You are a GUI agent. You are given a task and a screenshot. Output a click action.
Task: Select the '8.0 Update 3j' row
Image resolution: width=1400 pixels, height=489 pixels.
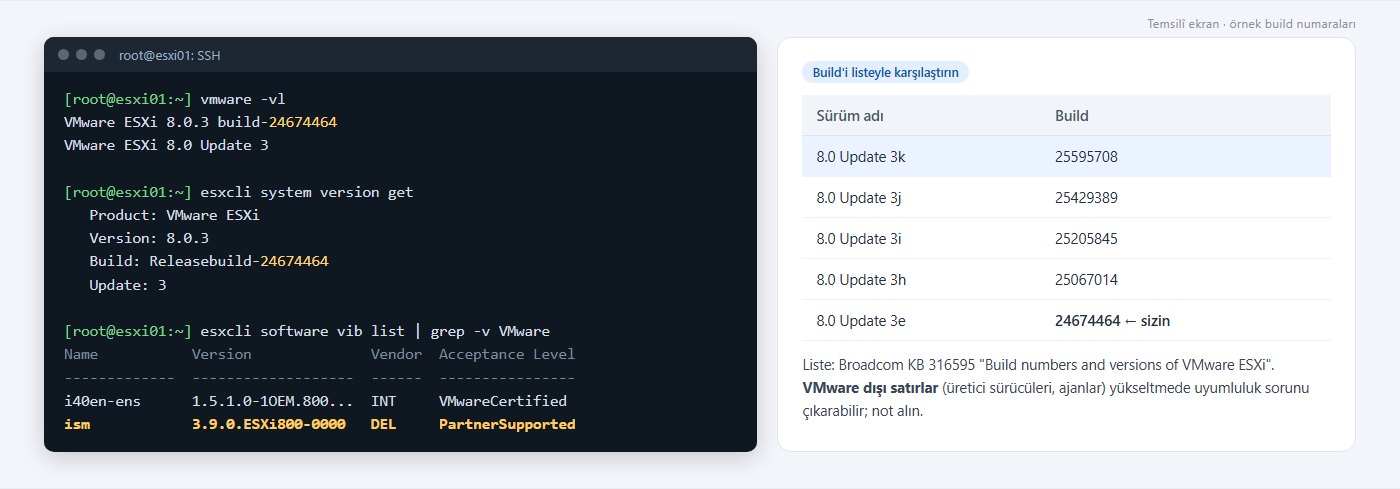pyautogui.click(x=1066, y=198)
